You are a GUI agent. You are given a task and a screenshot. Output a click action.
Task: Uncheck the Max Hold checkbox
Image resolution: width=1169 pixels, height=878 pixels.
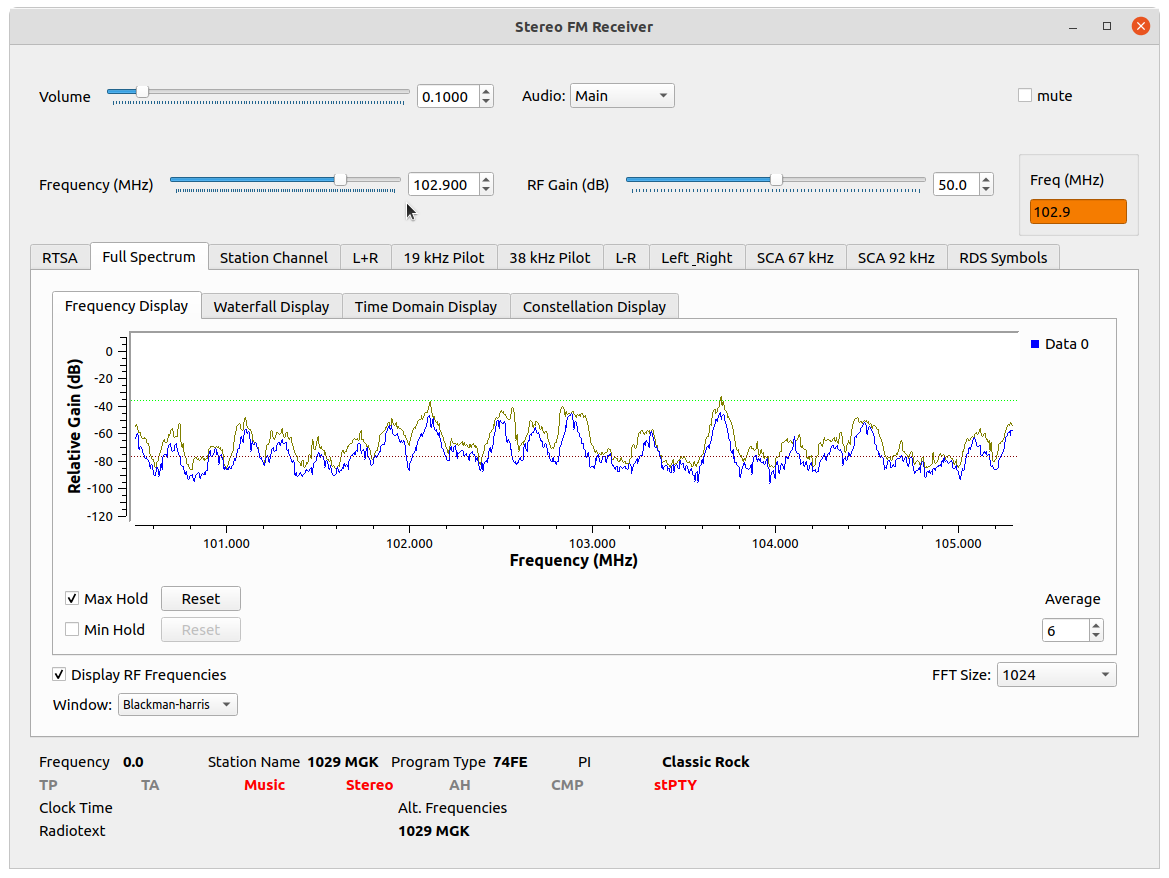[x=72, y=599]
